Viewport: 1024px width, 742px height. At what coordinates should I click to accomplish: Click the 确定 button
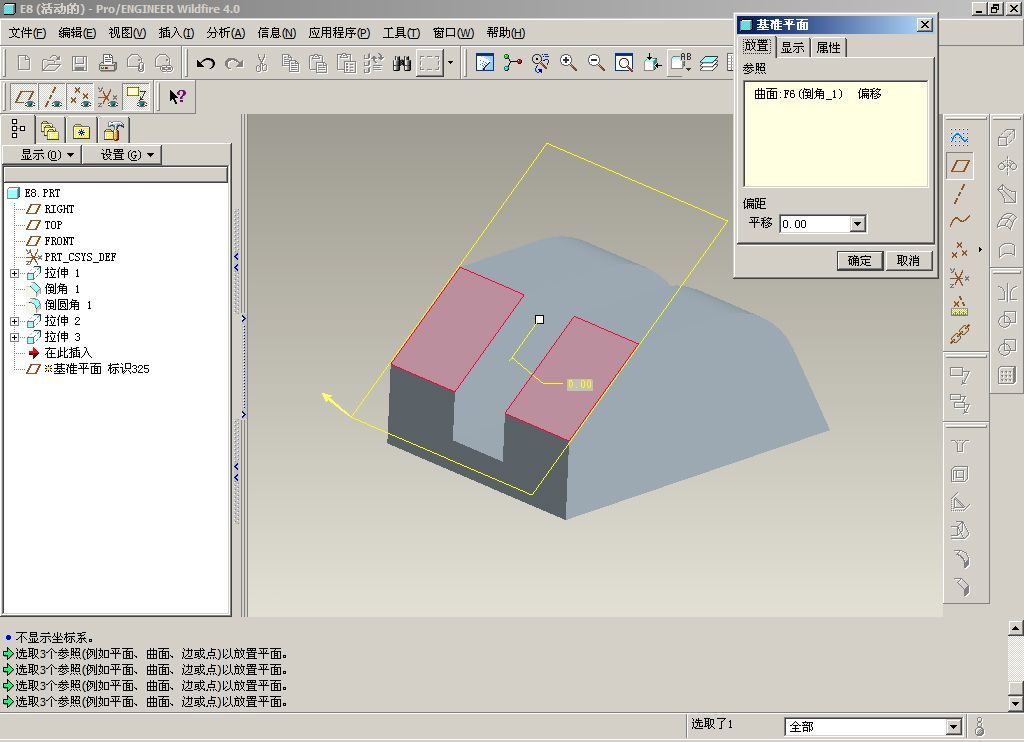pyautogui.click(x=859, y=261)
